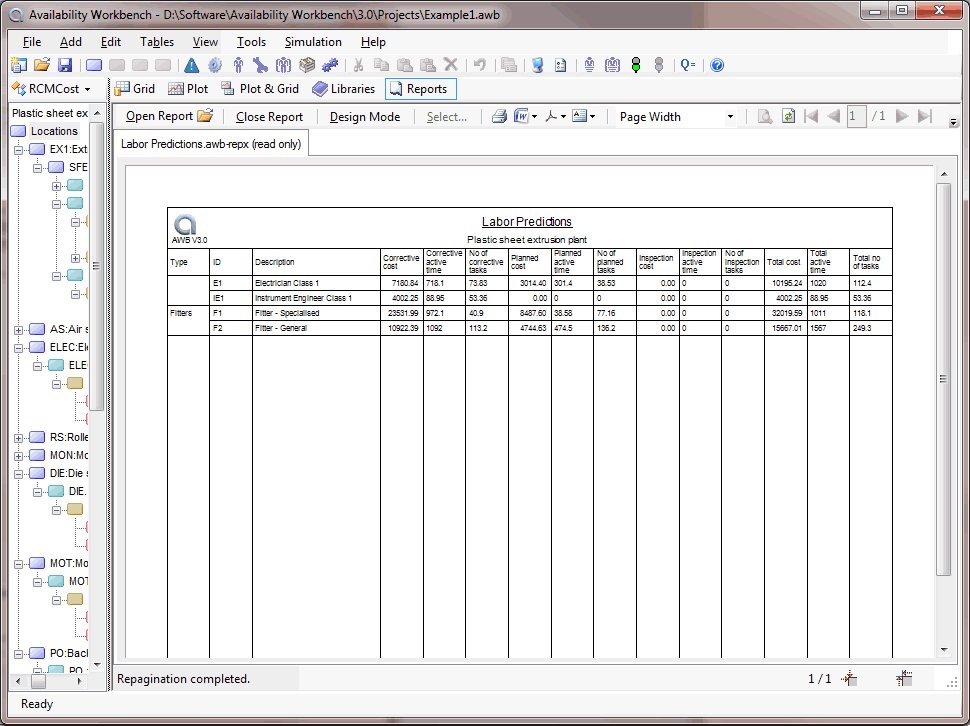Switch to Plot & Grid view
This screenshot has width=970, height=726.
pyautogui.click(x=259, y=89)
